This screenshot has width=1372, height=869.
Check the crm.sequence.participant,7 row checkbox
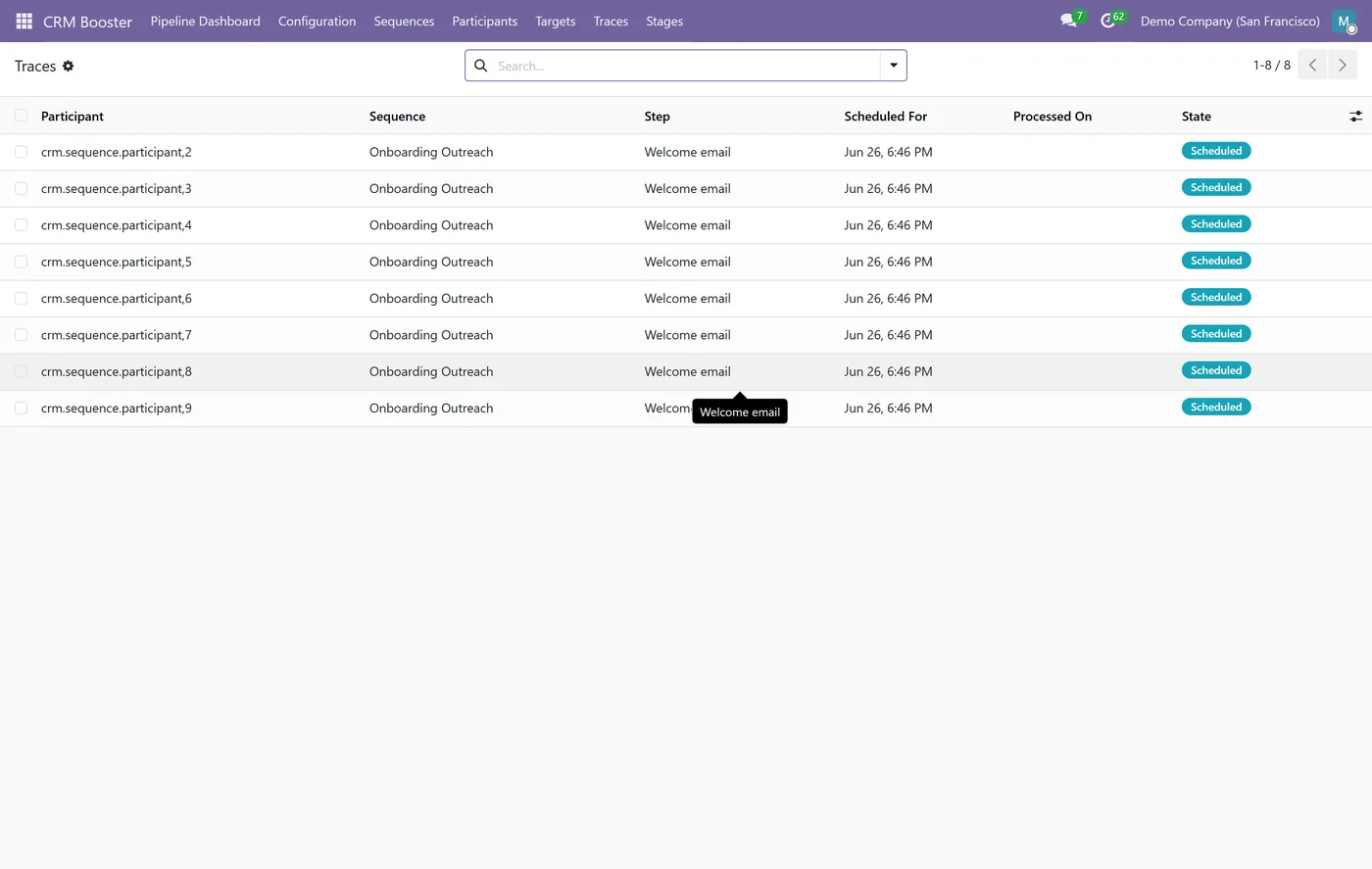click(21, 335)
